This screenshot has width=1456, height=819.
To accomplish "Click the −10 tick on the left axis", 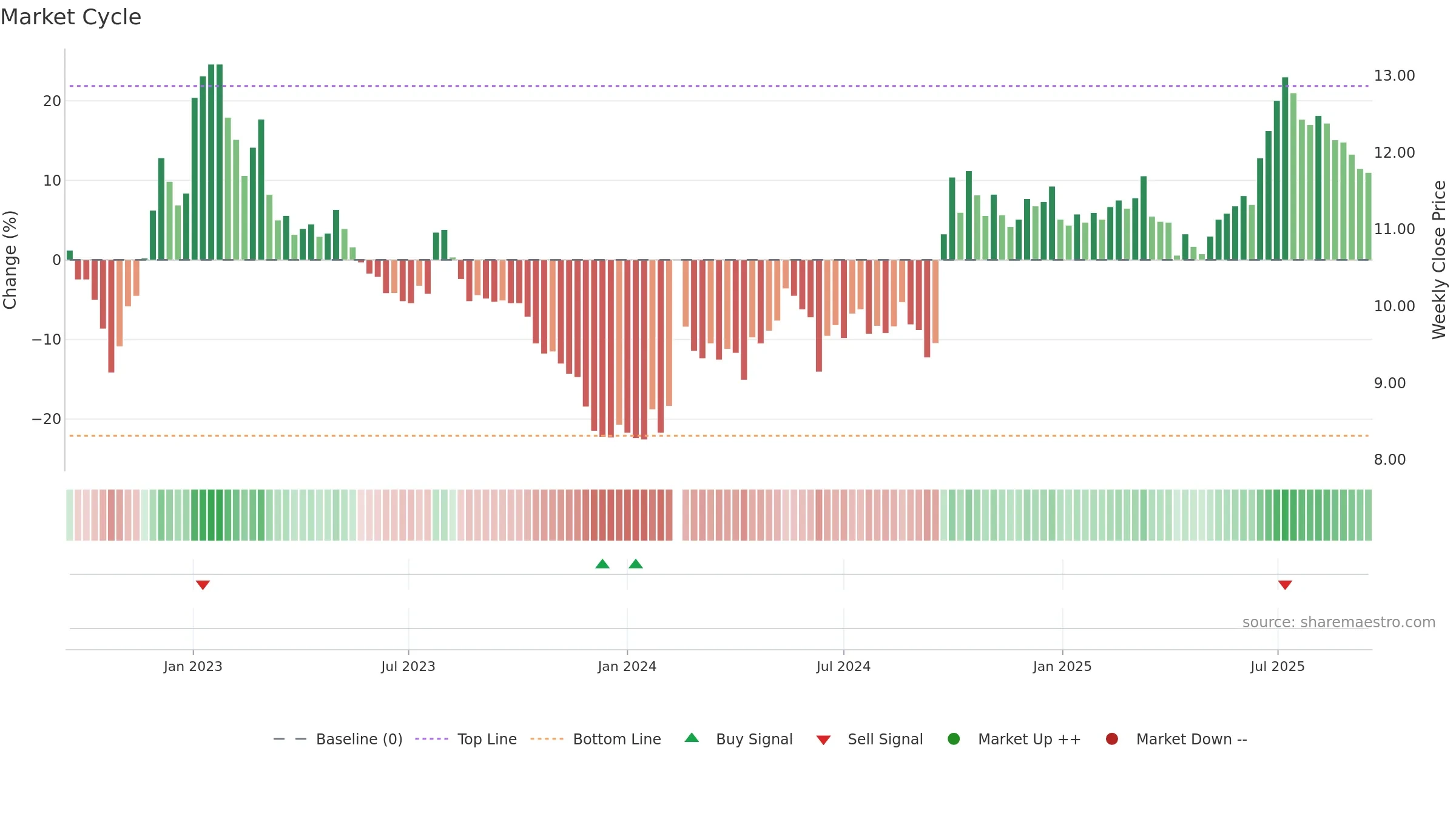I will pyautogui.click(x=47, y=340).
